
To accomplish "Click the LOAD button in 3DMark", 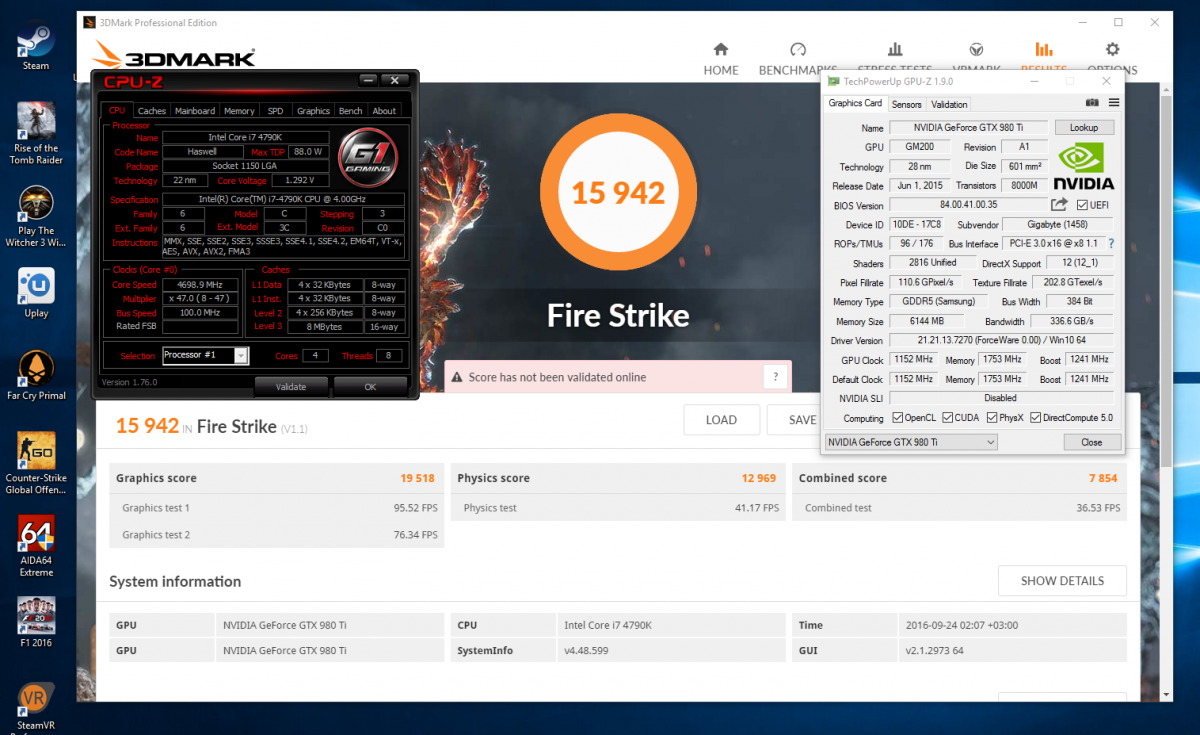I will tap(721, 420).
